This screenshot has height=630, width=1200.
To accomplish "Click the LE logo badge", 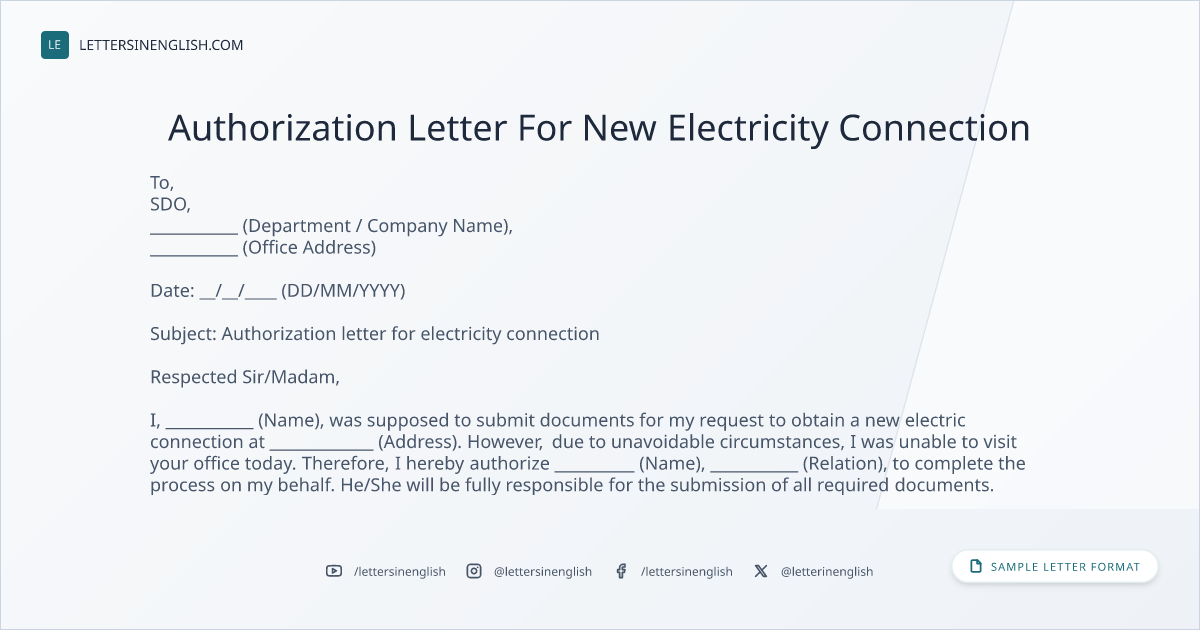I will 55,45.
